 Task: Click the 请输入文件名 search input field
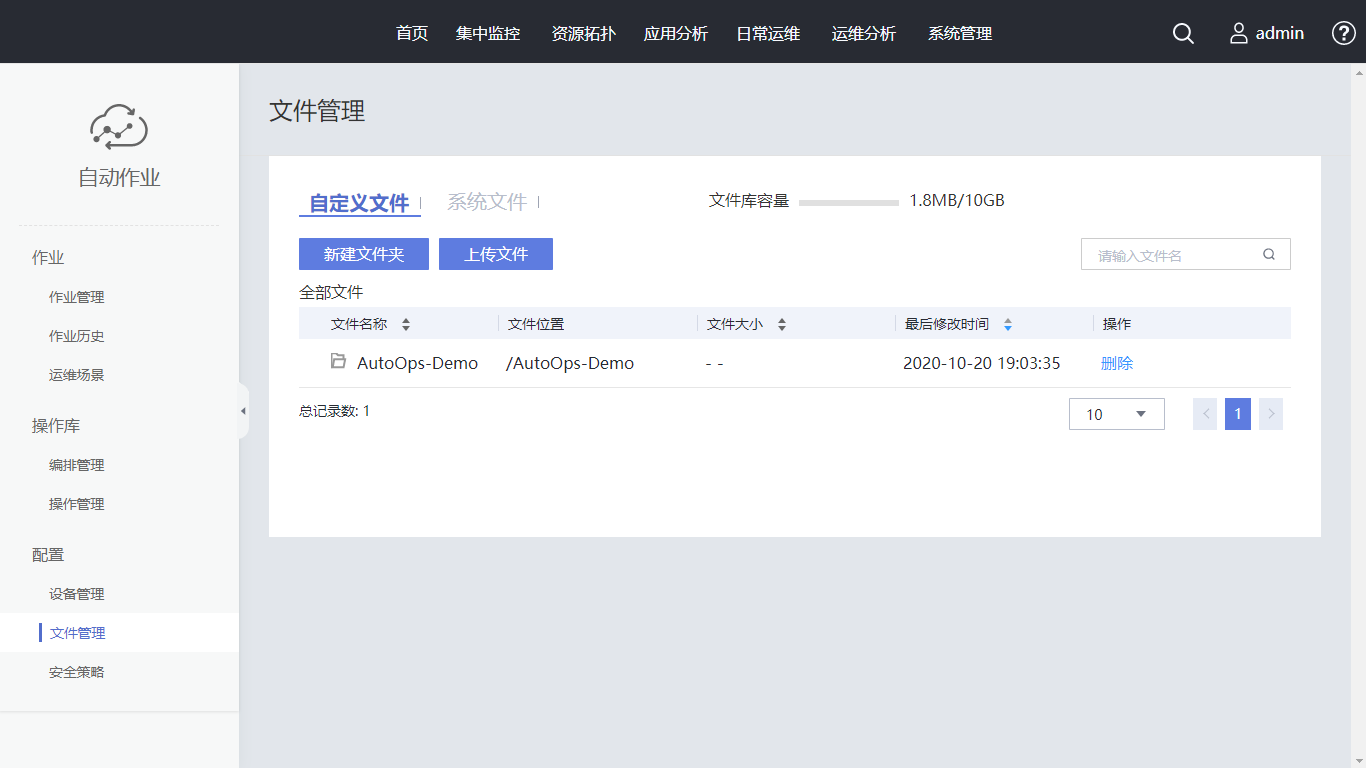(x=1170, y=255)
